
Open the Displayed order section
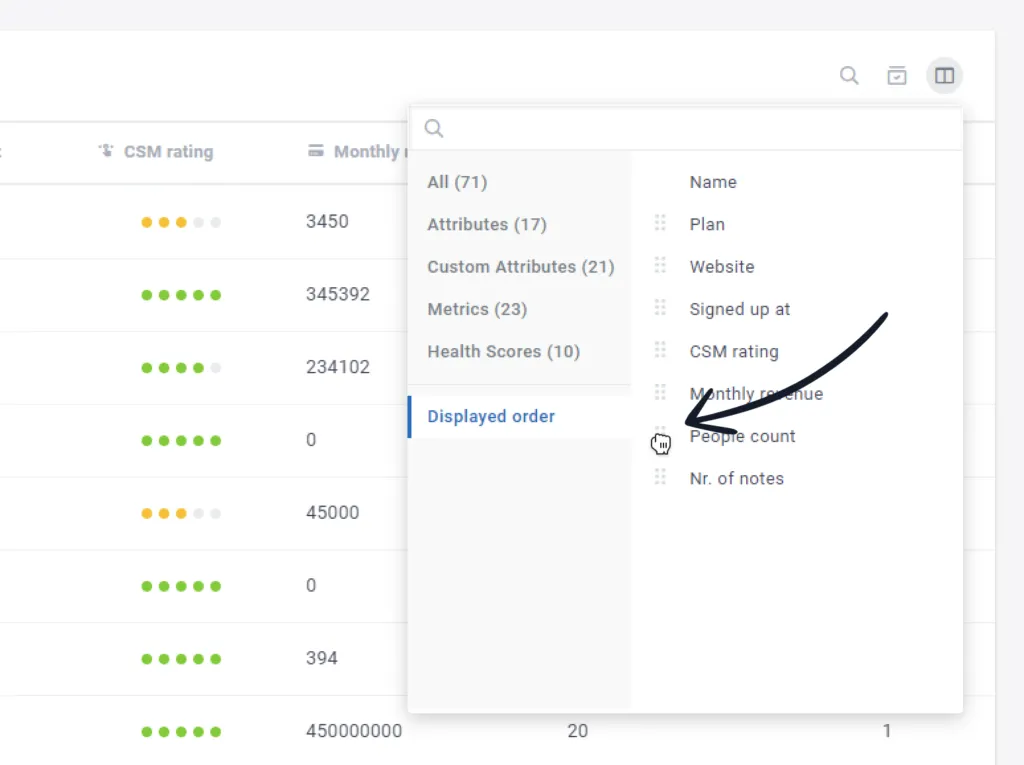(x=491, y=416)
